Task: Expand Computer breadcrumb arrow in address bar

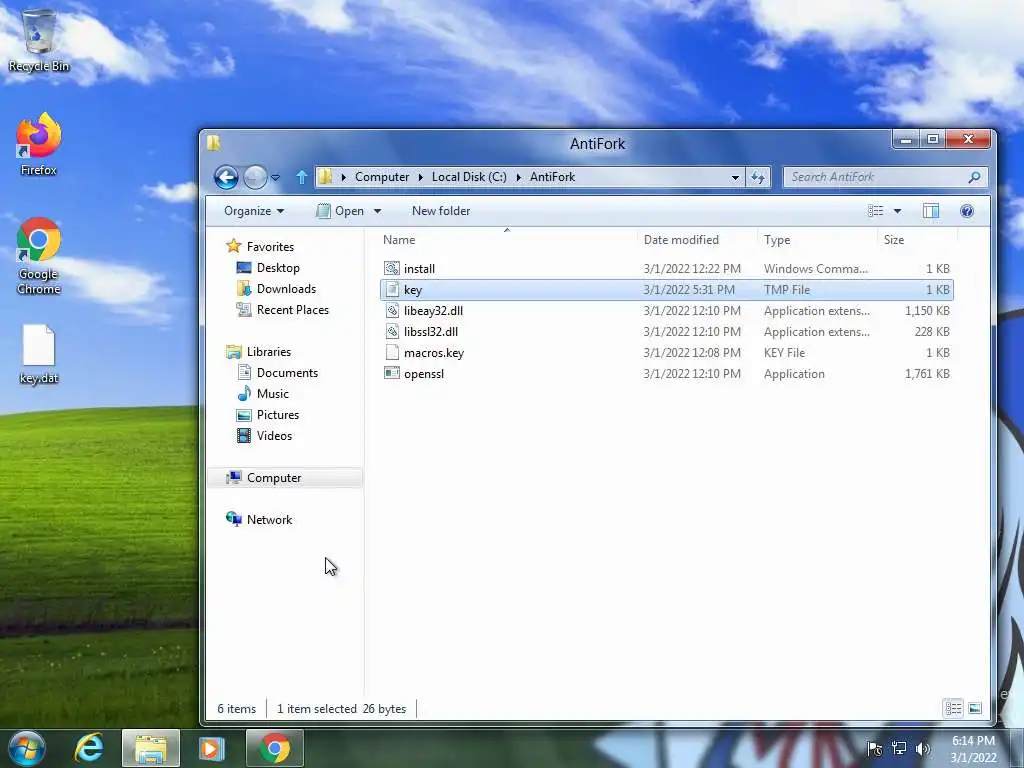Action: click(x=420, y=177)
